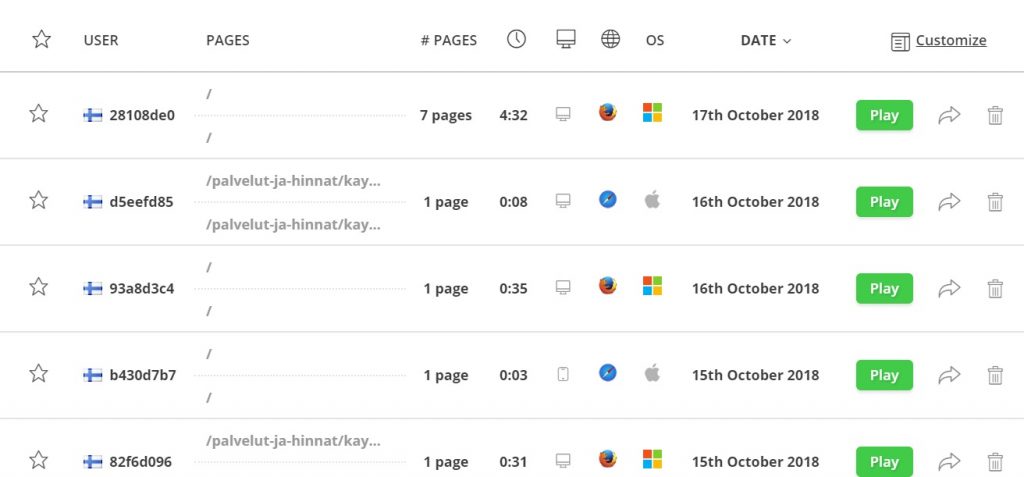Play the recording for user 93a8d3c4

coord(884,289)
